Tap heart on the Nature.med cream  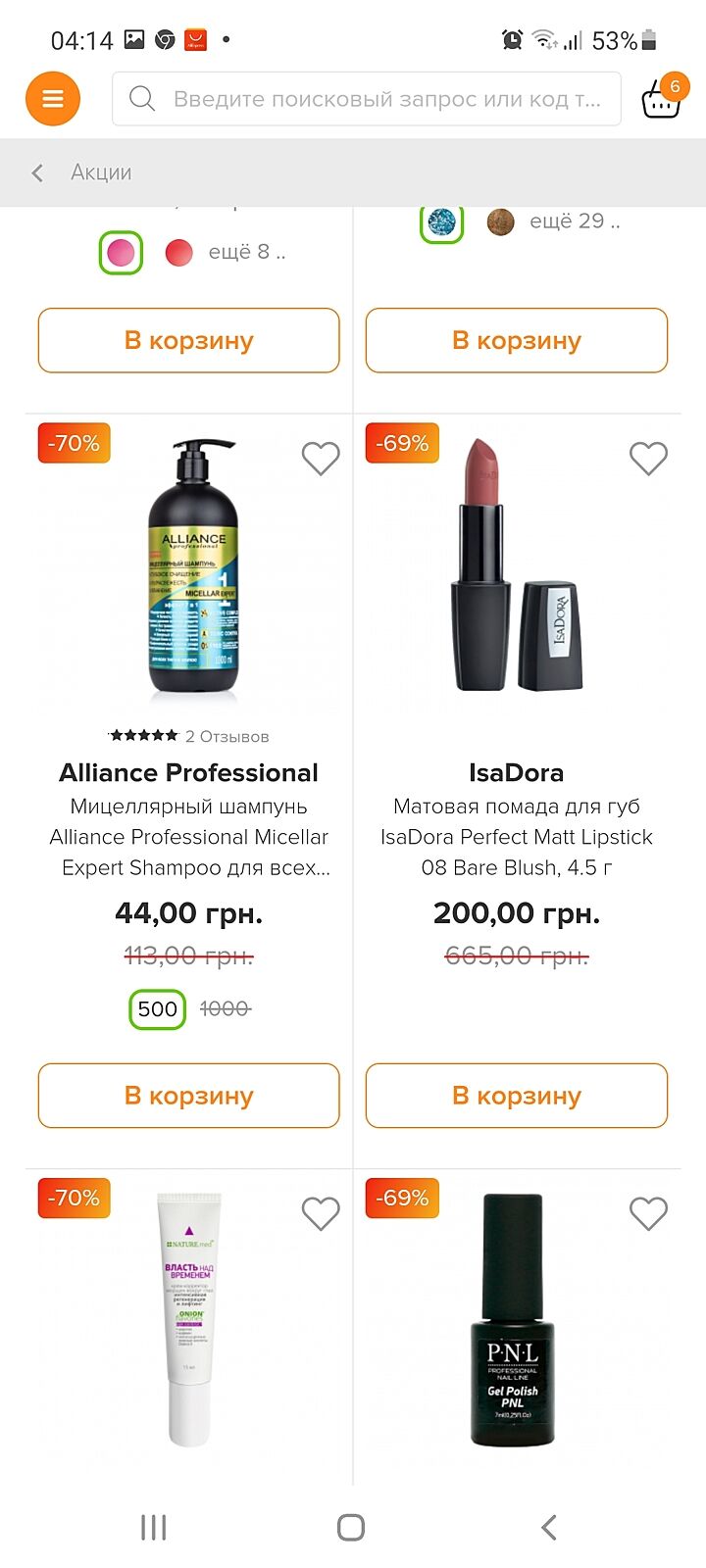coord(321,1213)
